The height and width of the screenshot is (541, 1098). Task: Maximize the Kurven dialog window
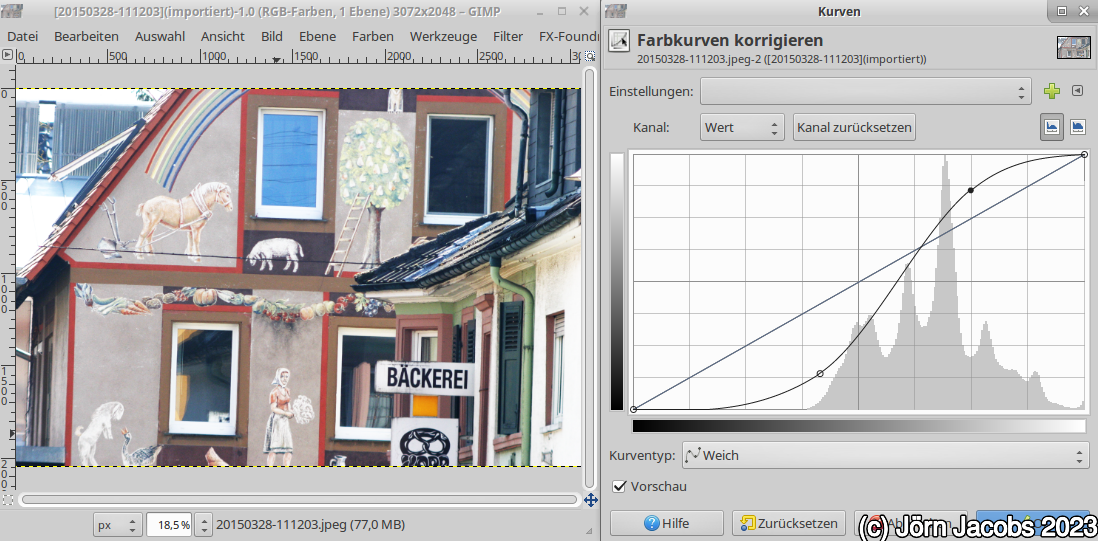(x=1061, y=11)
